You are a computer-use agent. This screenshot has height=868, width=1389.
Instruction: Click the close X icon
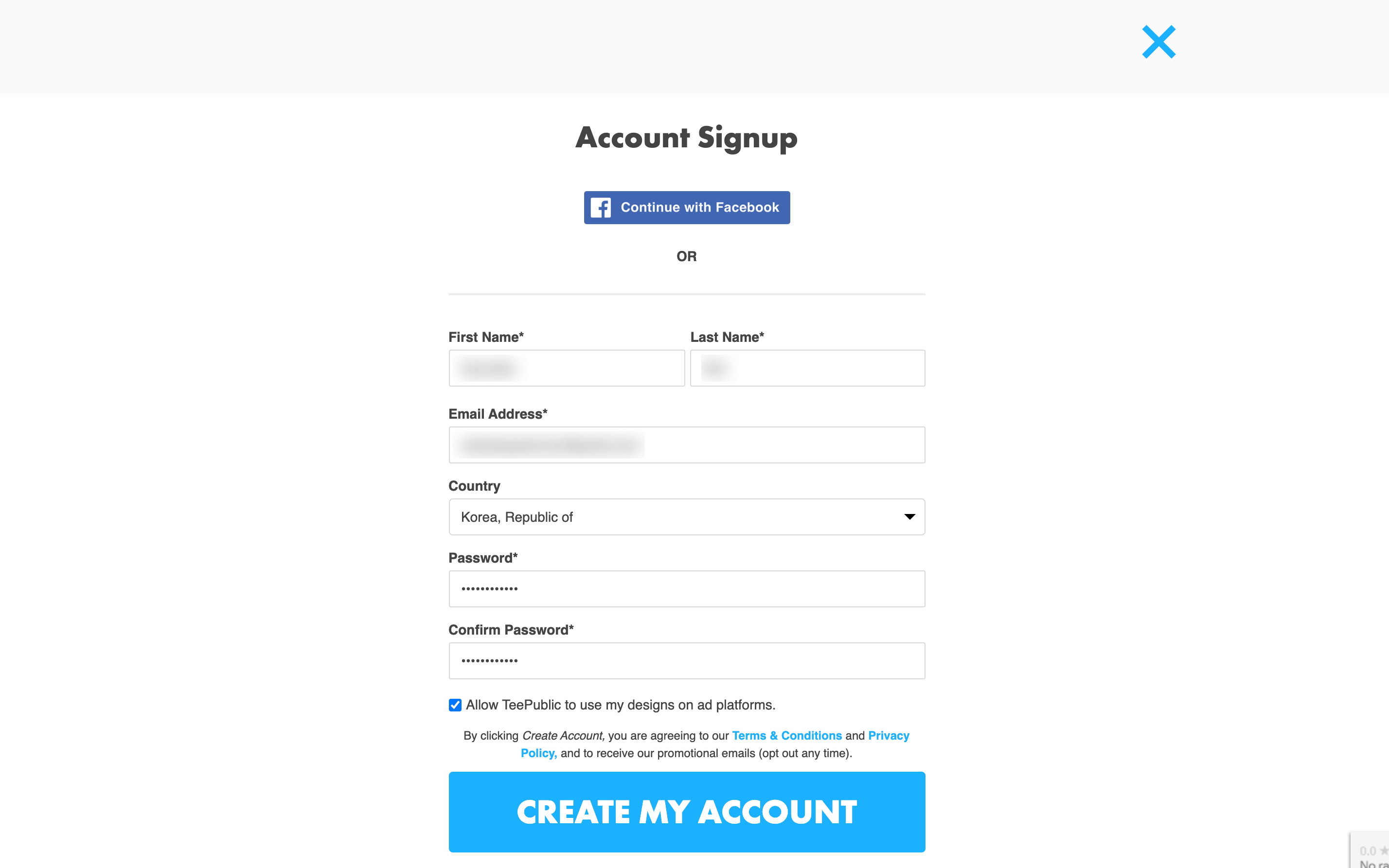click(1158, 42)
